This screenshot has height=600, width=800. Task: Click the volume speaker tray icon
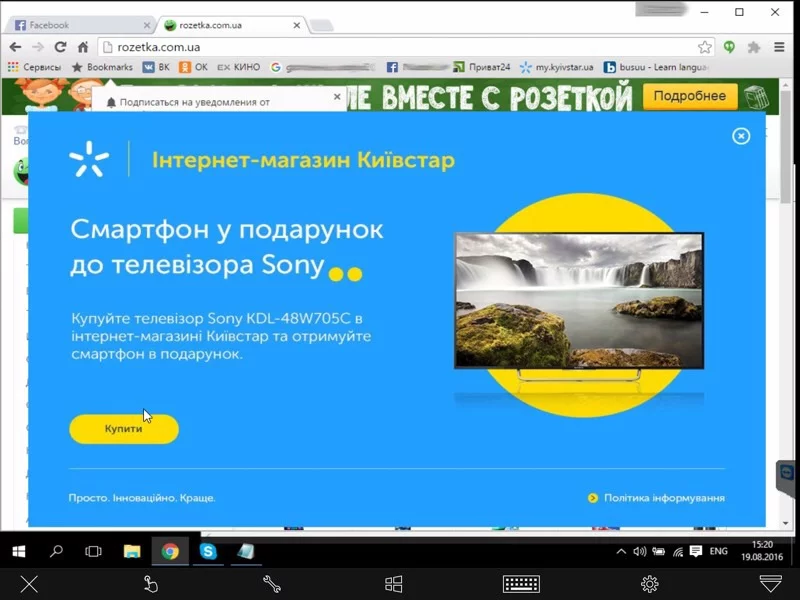point(639,551)
